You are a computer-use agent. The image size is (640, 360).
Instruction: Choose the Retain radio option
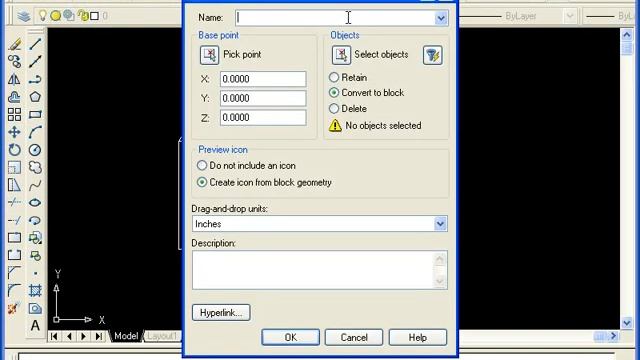[x=334, y=77]
